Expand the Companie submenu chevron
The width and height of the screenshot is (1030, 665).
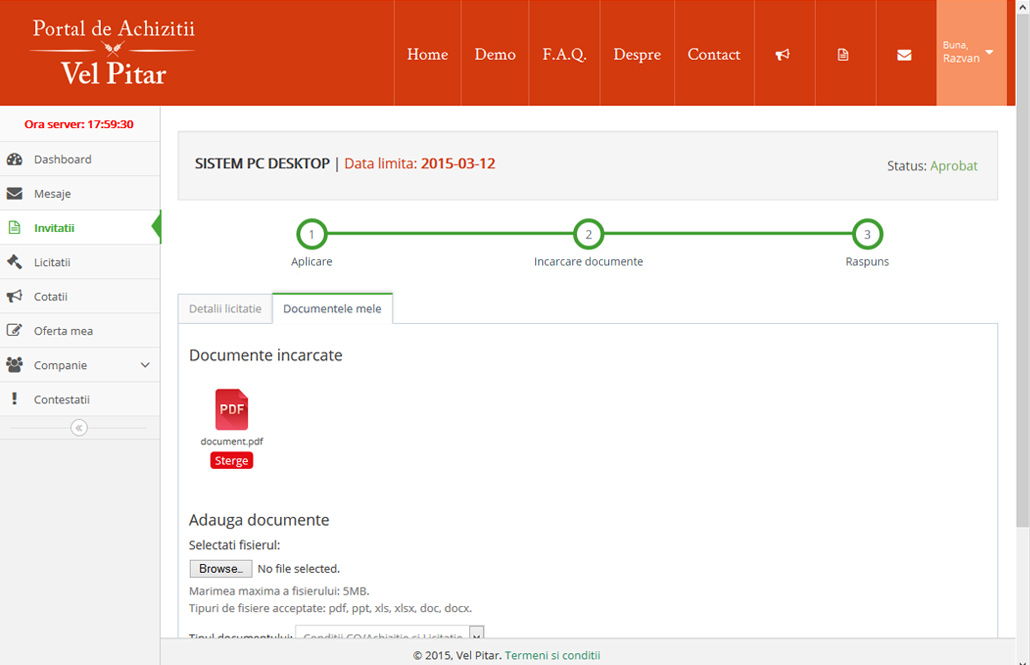click(x=145, y=365)
